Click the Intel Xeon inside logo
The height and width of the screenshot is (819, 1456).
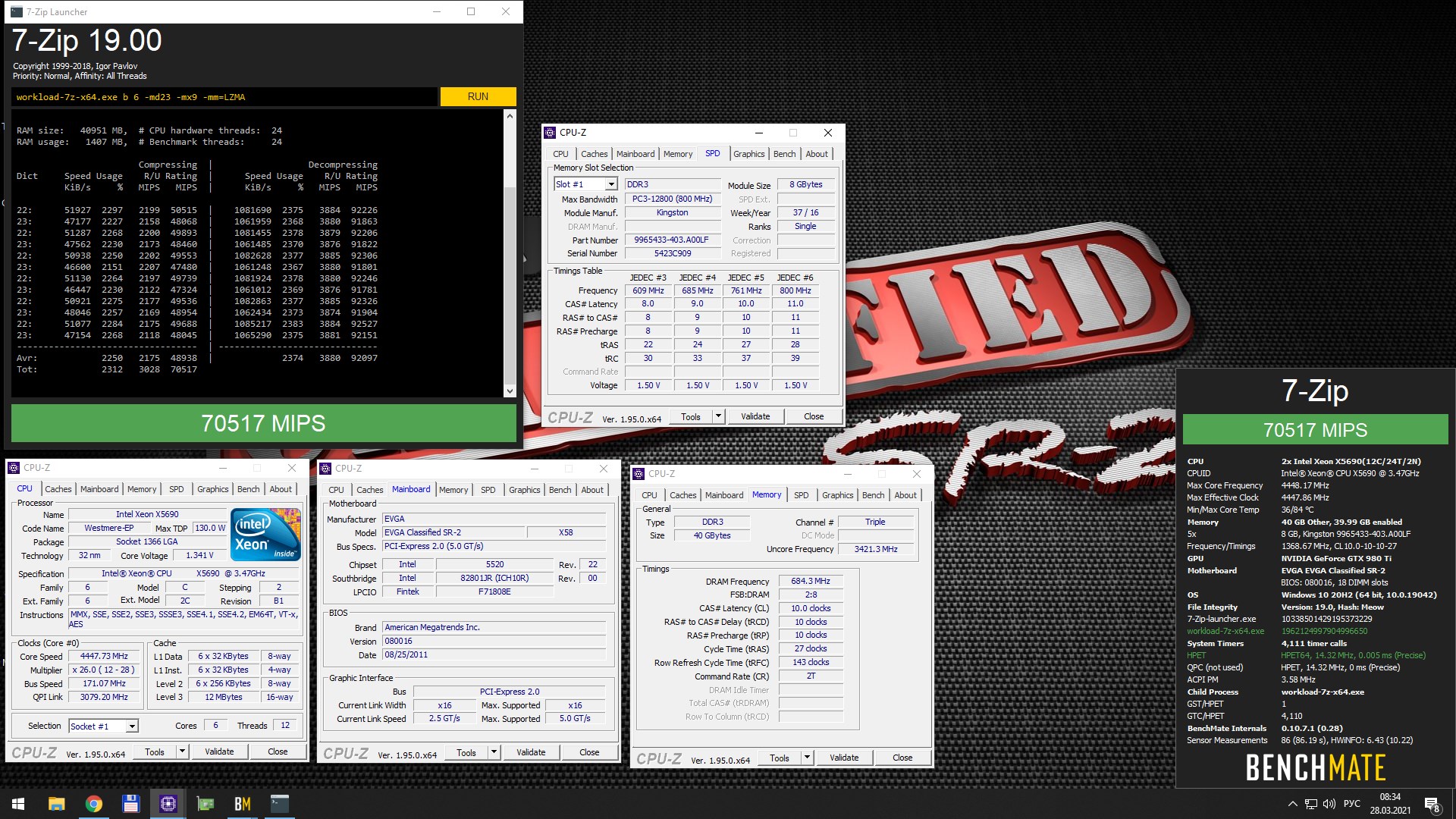pyautogui.click(x=266, y=535)
